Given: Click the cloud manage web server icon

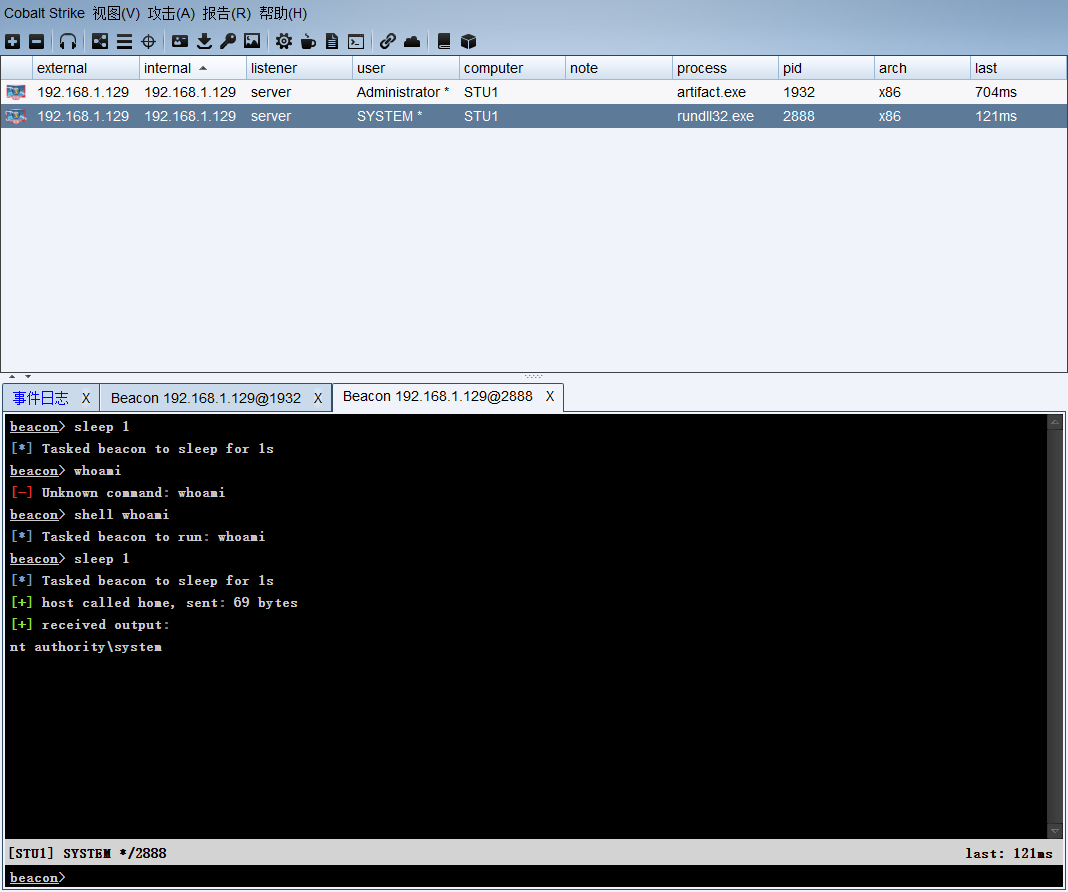Looking at the screenshot, I should coord(412,42).
